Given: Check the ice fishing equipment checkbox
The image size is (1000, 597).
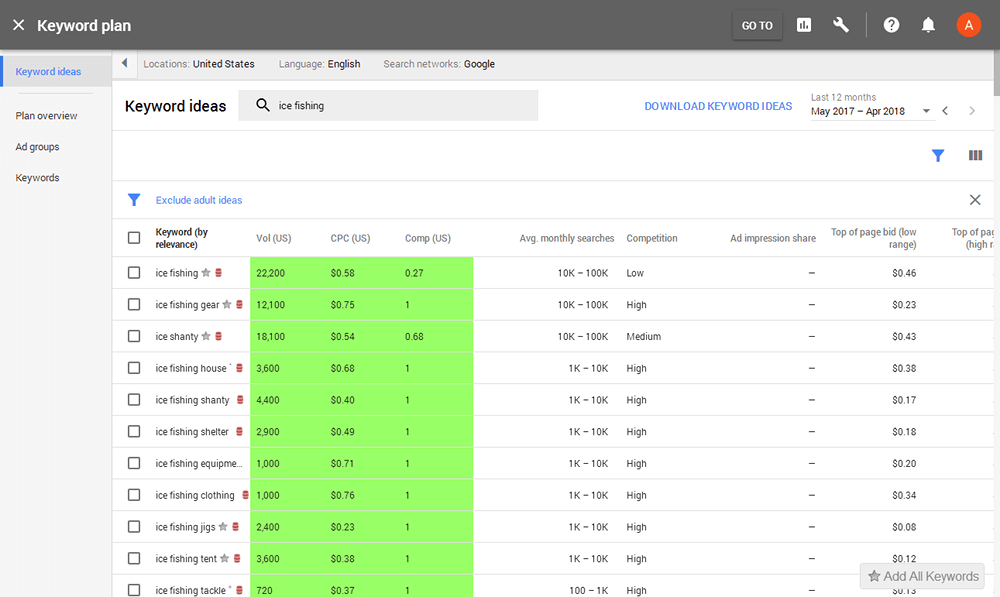Looking at the screenshot, I should [134, 463].
